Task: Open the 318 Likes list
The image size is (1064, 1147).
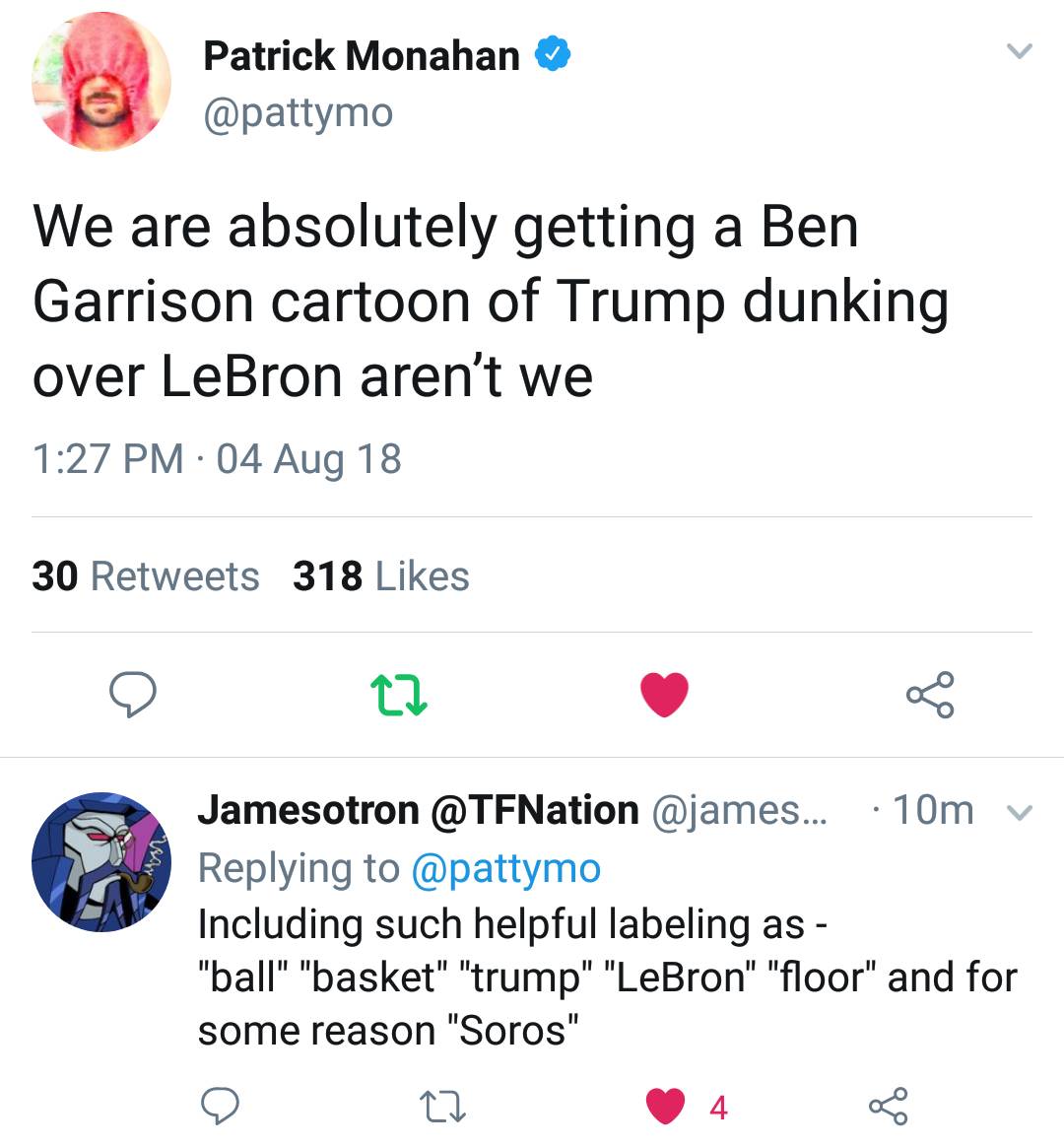Action: (x=380, y=576)
